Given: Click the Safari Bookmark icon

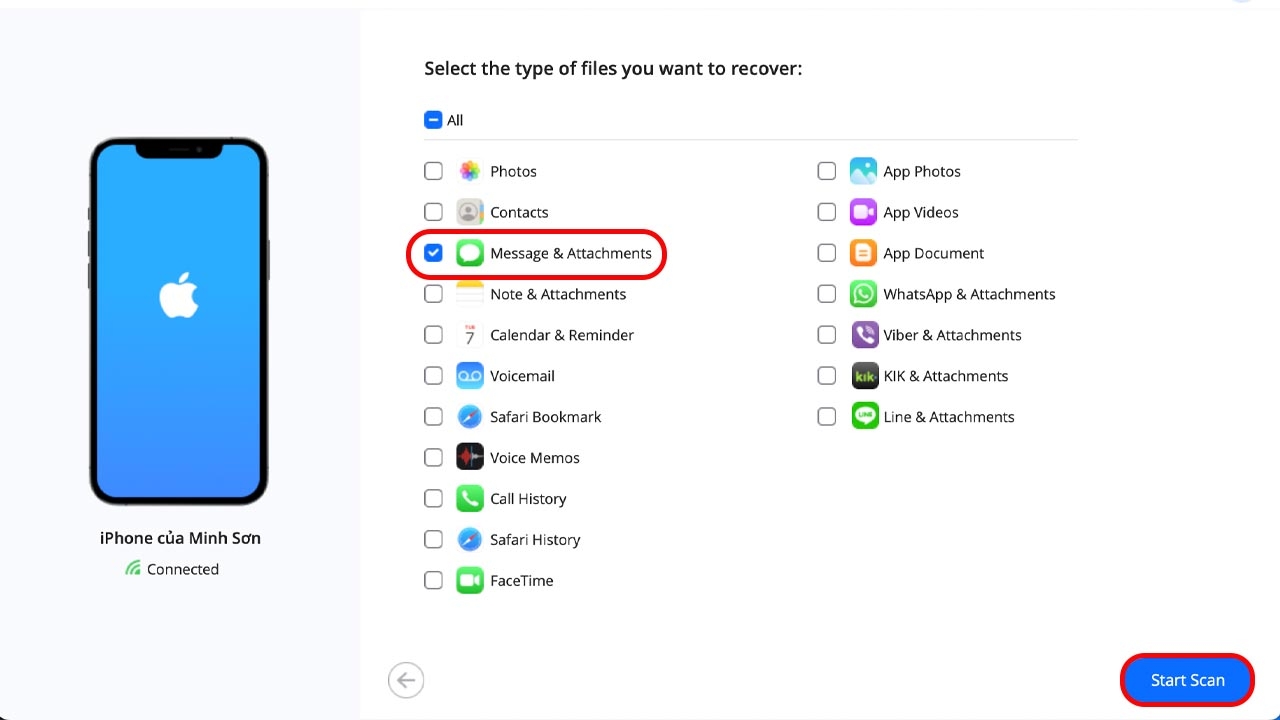Looking at the screenshot, I should 469,416.
